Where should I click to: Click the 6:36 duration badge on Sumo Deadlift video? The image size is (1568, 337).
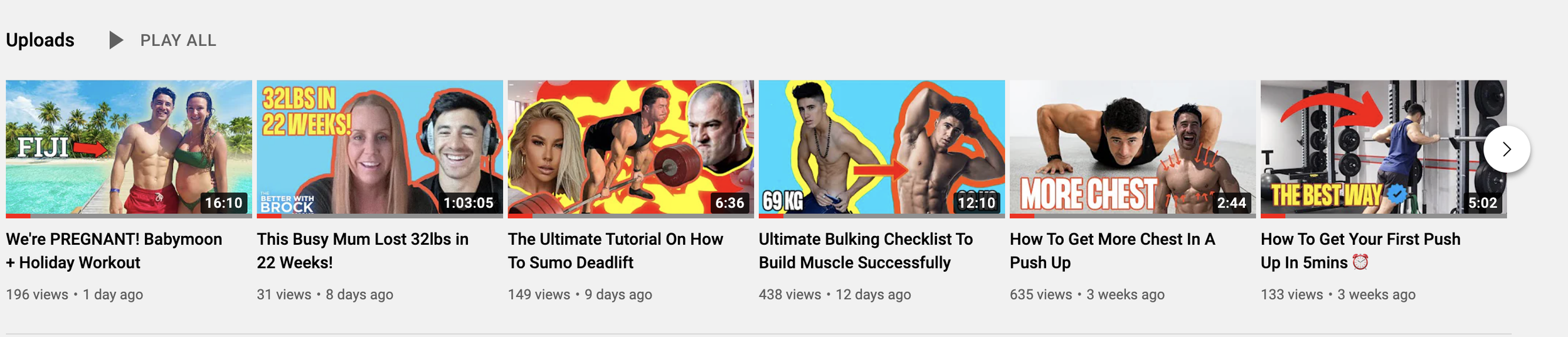coord(729,203)
